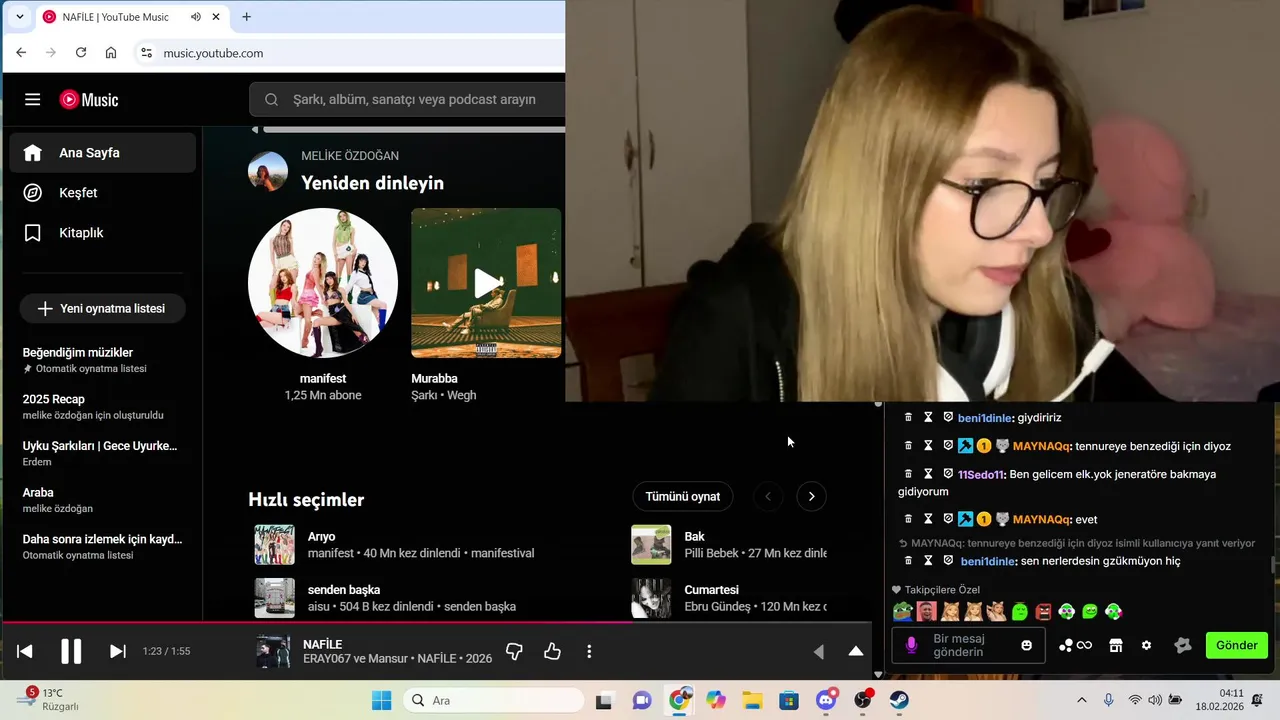Open the 2025 Recap playlist

coord(101,406)
